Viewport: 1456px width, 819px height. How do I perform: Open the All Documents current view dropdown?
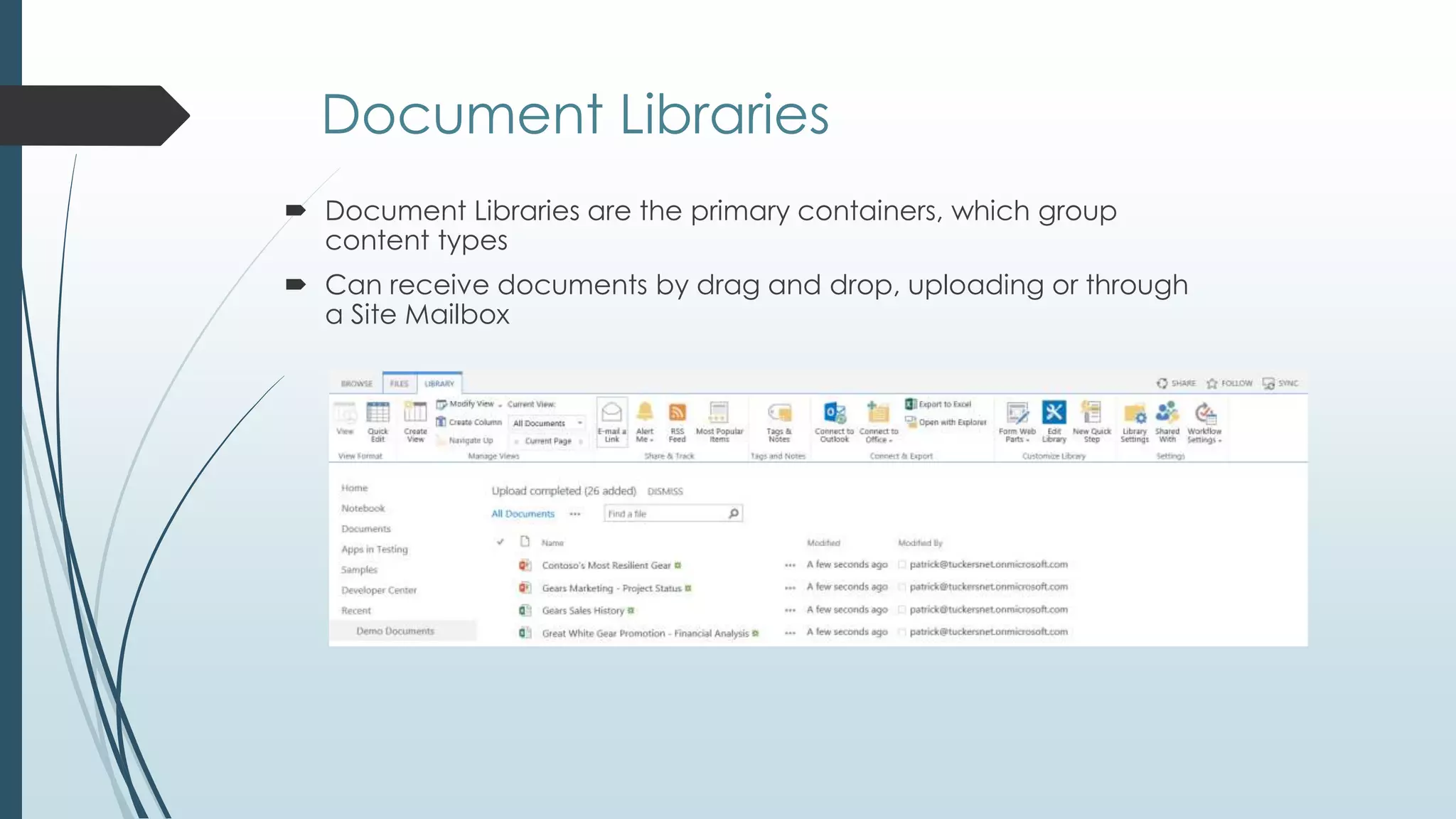click(x=548, y=423)
